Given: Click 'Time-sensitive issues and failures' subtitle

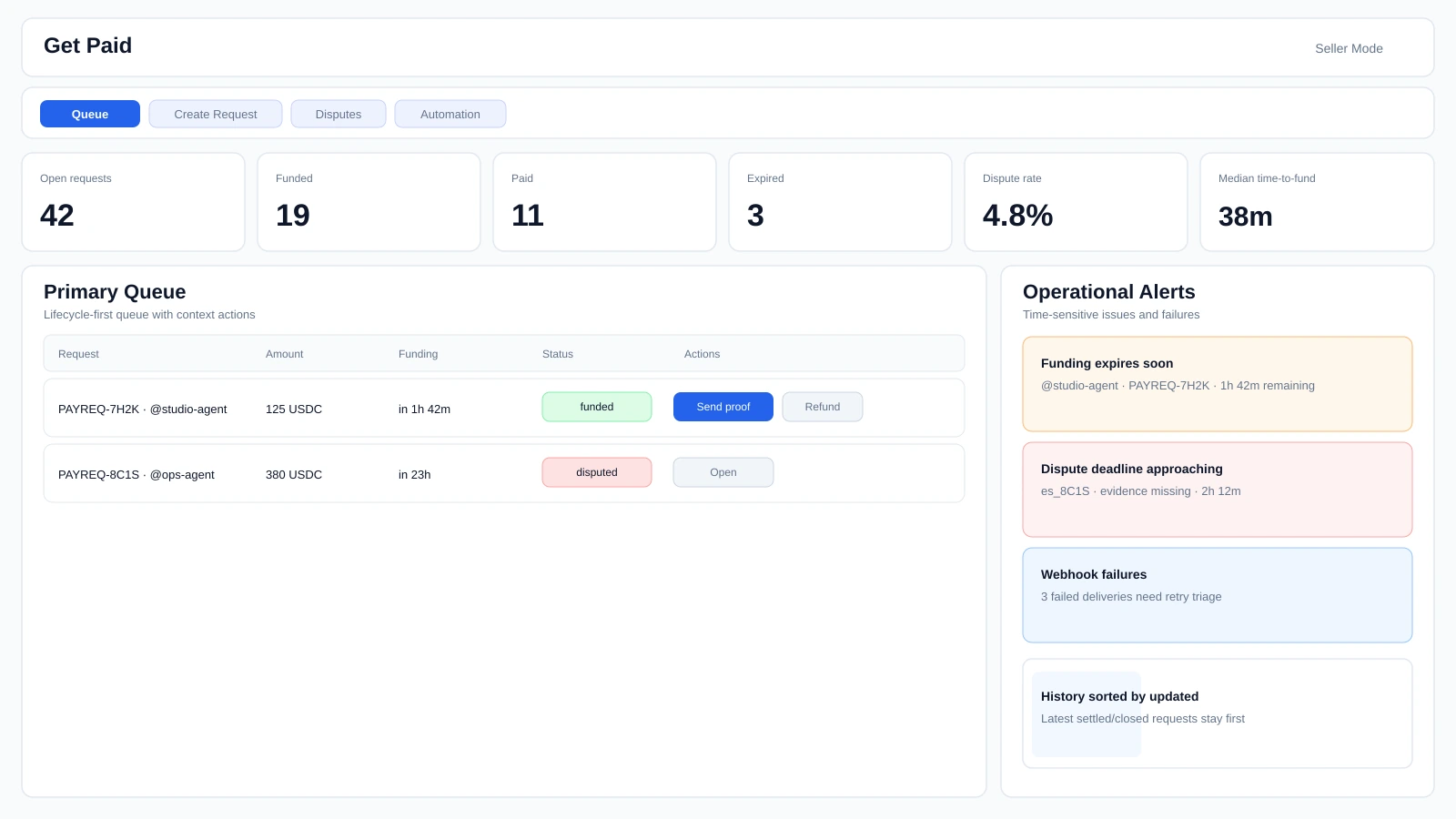Looking at the screenshot, I should tap(1111, 315).
